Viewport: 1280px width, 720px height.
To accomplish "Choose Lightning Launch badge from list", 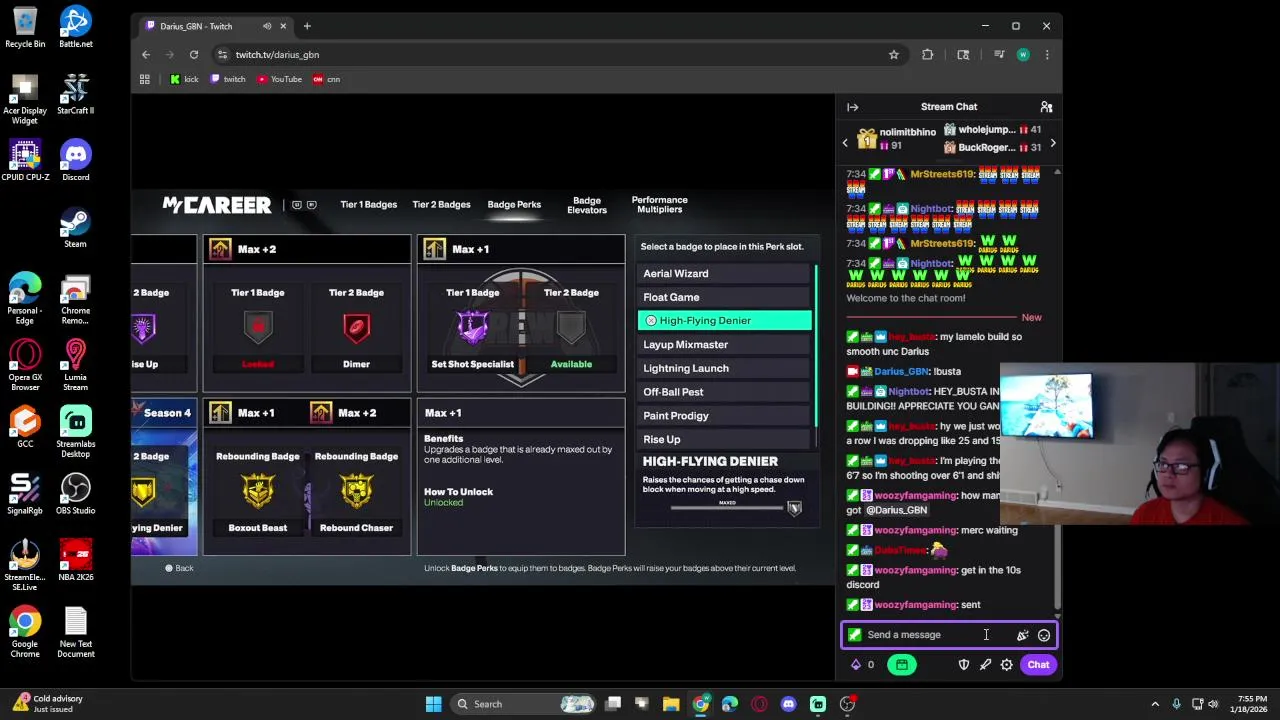I will coord(725,369).
